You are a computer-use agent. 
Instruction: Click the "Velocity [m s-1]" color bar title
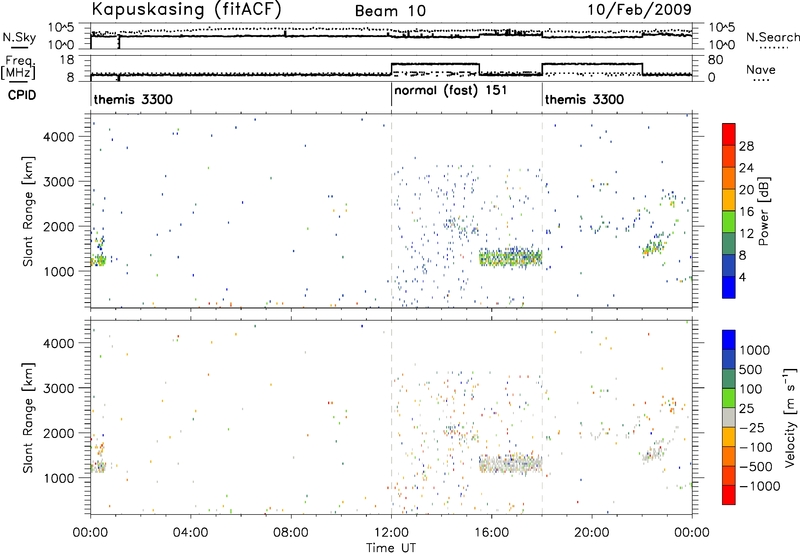point(790,417)
